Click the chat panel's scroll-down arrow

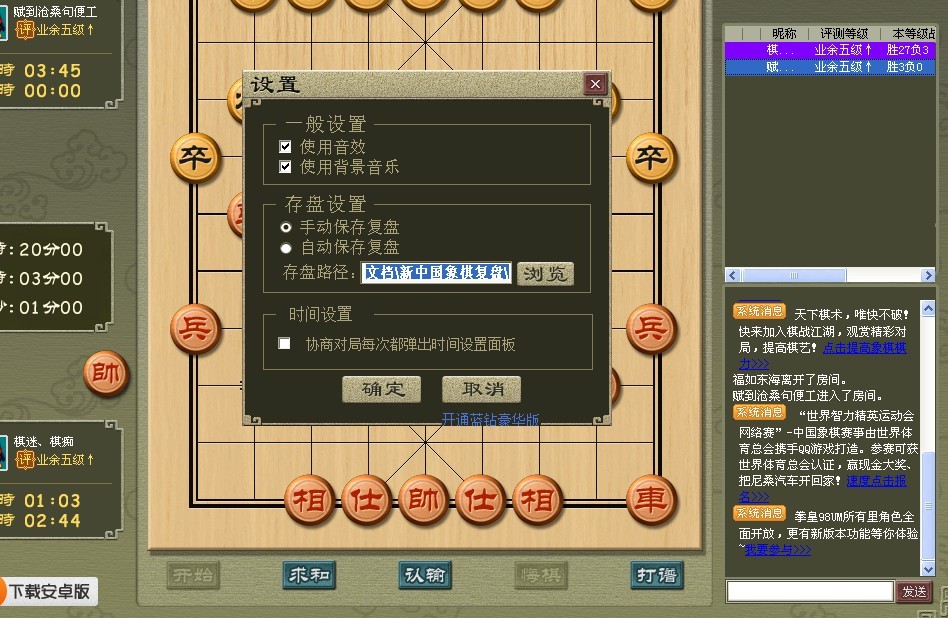click(x=928, y=568)
